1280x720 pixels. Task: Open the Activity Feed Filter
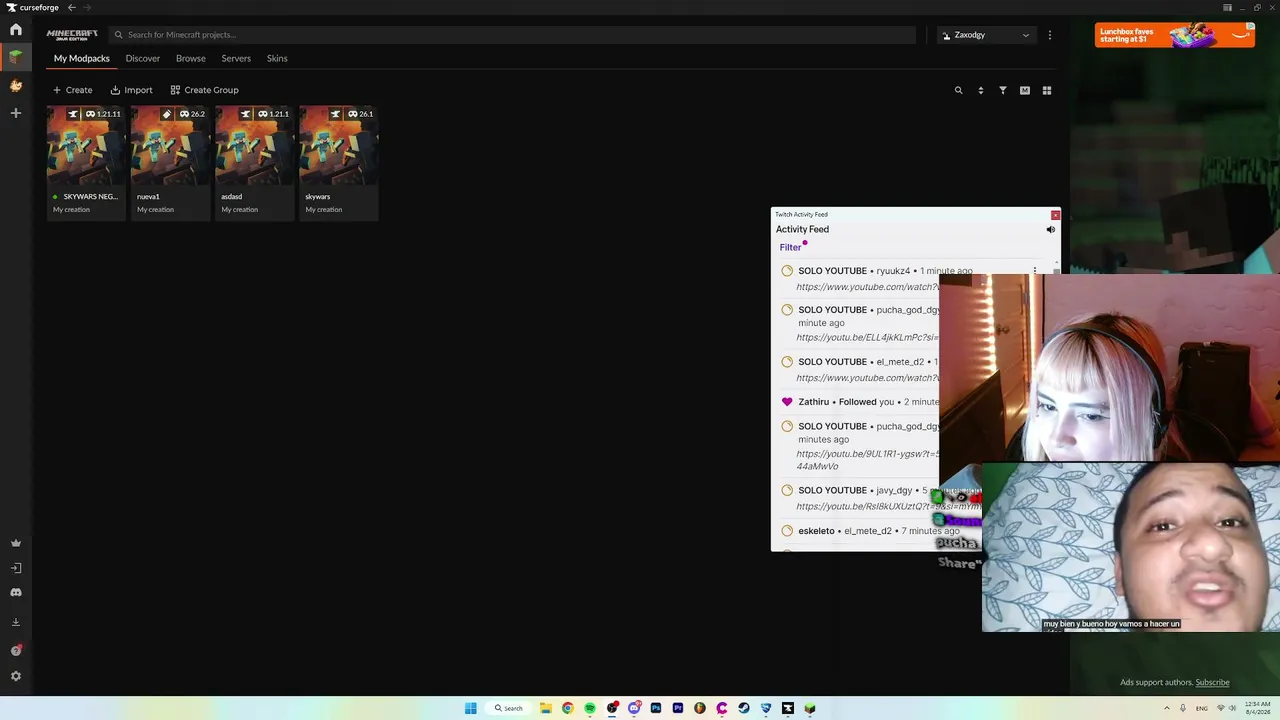790,247
